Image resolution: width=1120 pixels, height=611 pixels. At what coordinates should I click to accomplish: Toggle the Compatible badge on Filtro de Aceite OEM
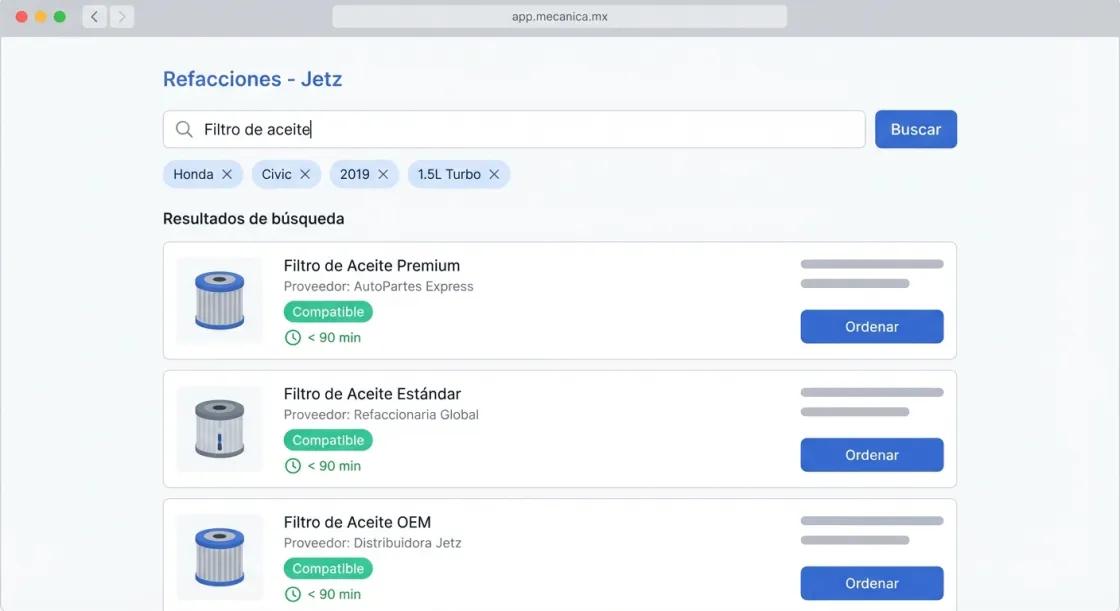click(x=328, y=567)
